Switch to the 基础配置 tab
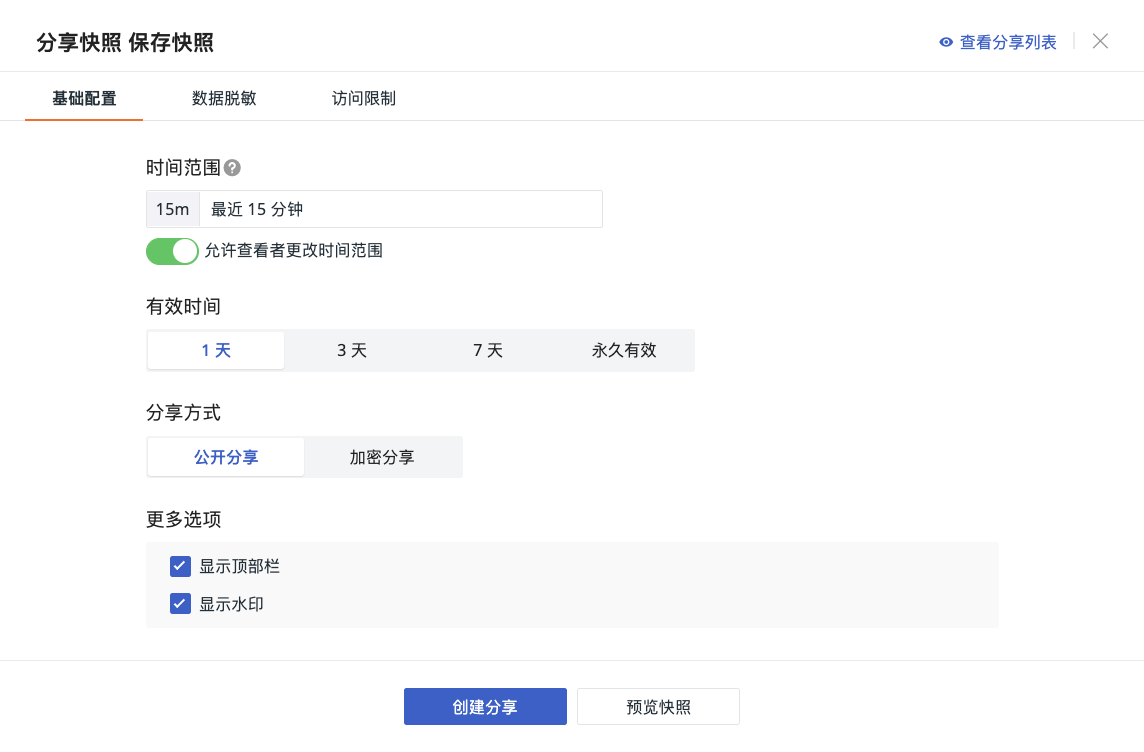The image size is (1144, 752). 84,98
